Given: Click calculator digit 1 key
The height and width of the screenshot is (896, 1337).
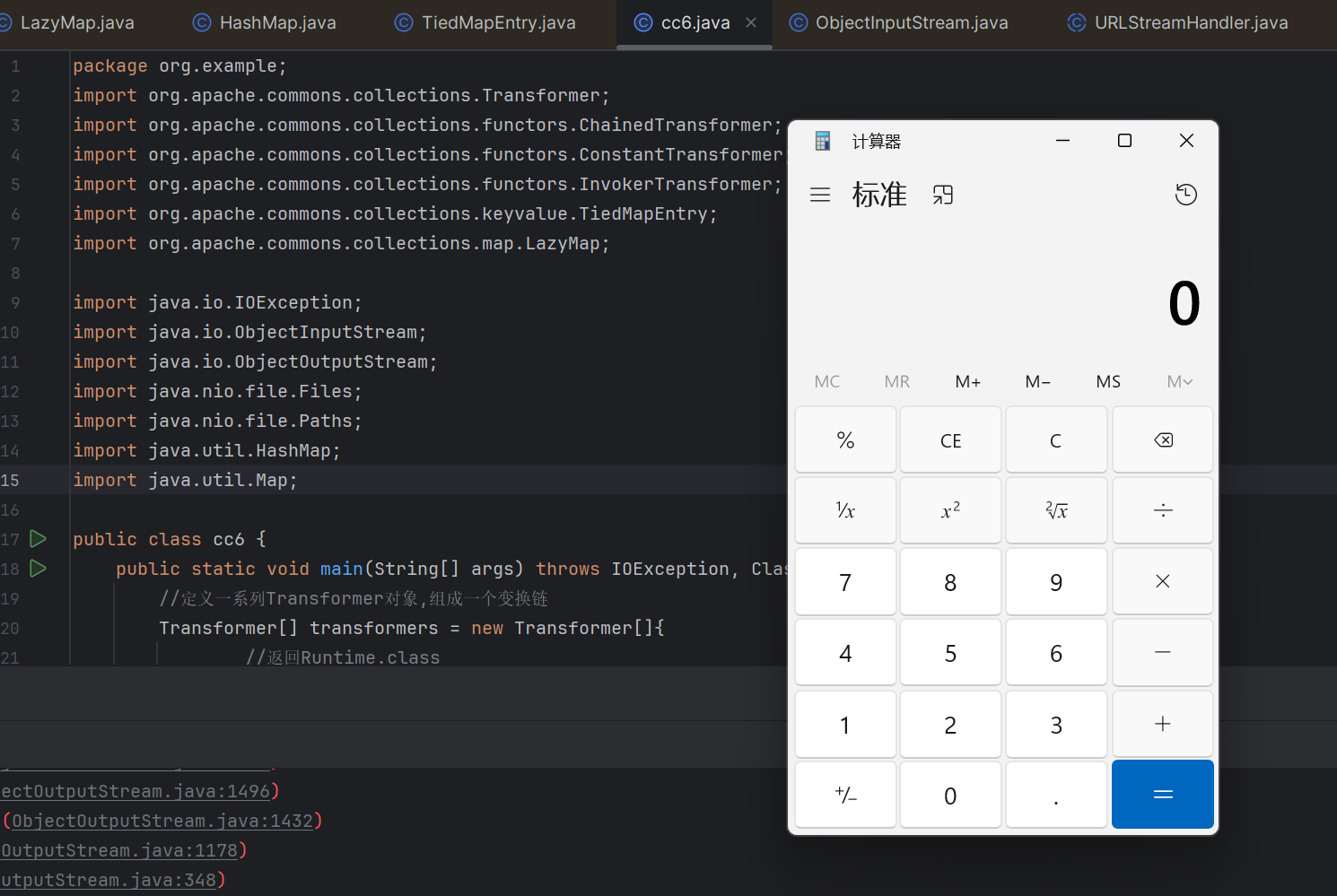Looking at the screenshot, I should pos(845,724).
